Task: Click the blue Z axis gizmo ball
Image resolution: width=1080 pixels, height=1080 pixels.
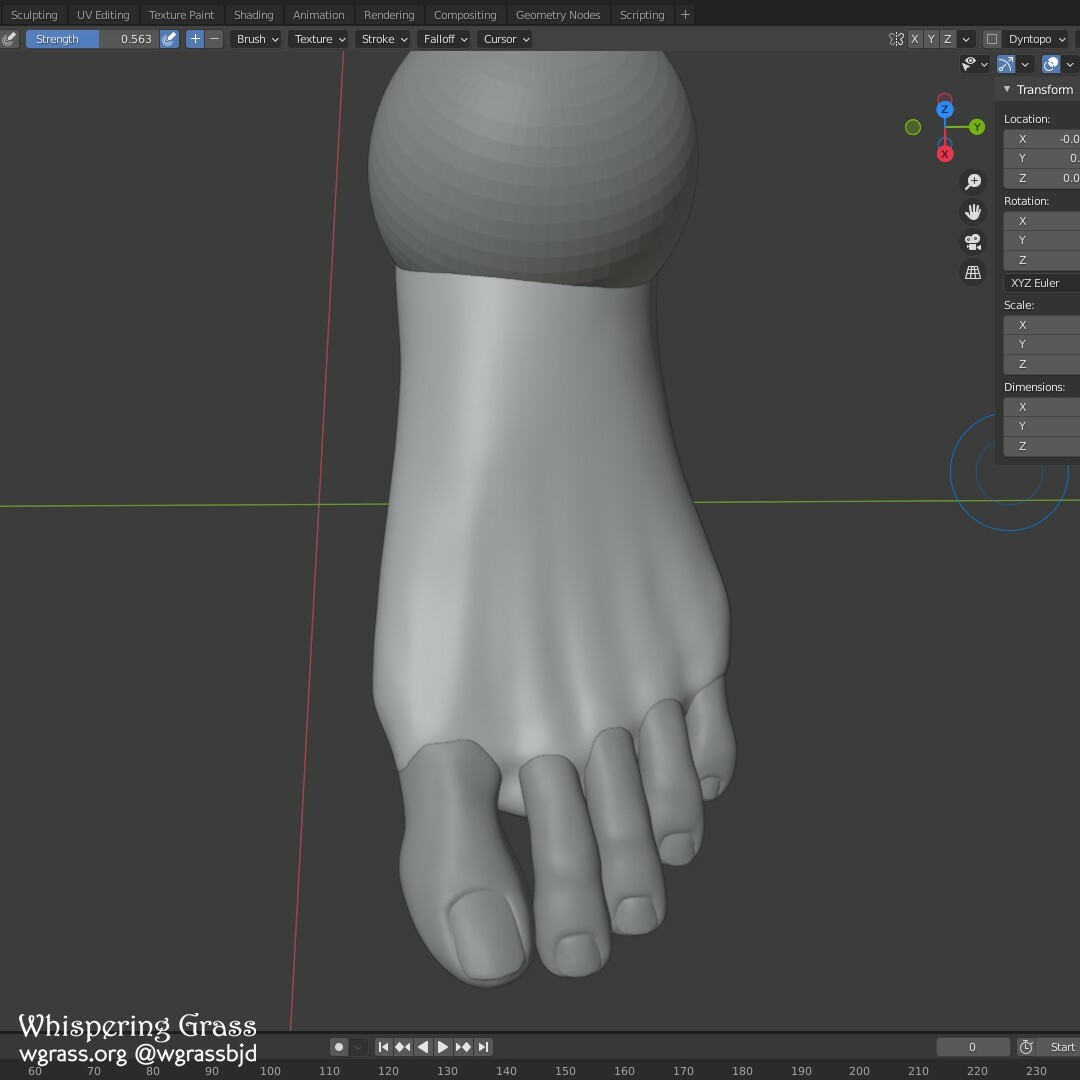Action: point(944,109)
